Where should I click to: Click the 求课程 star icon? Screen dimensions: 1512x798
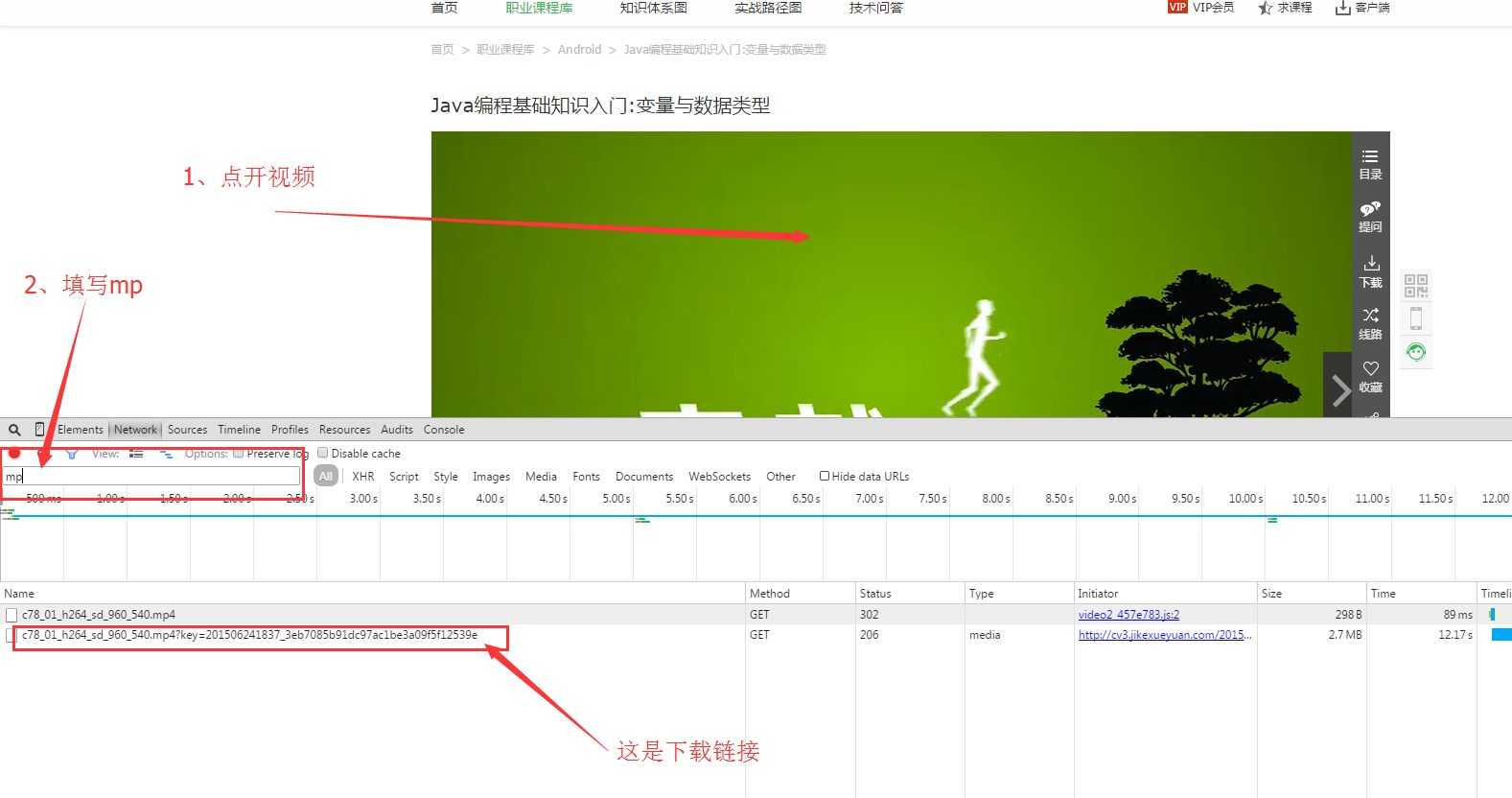(1266, 8)
